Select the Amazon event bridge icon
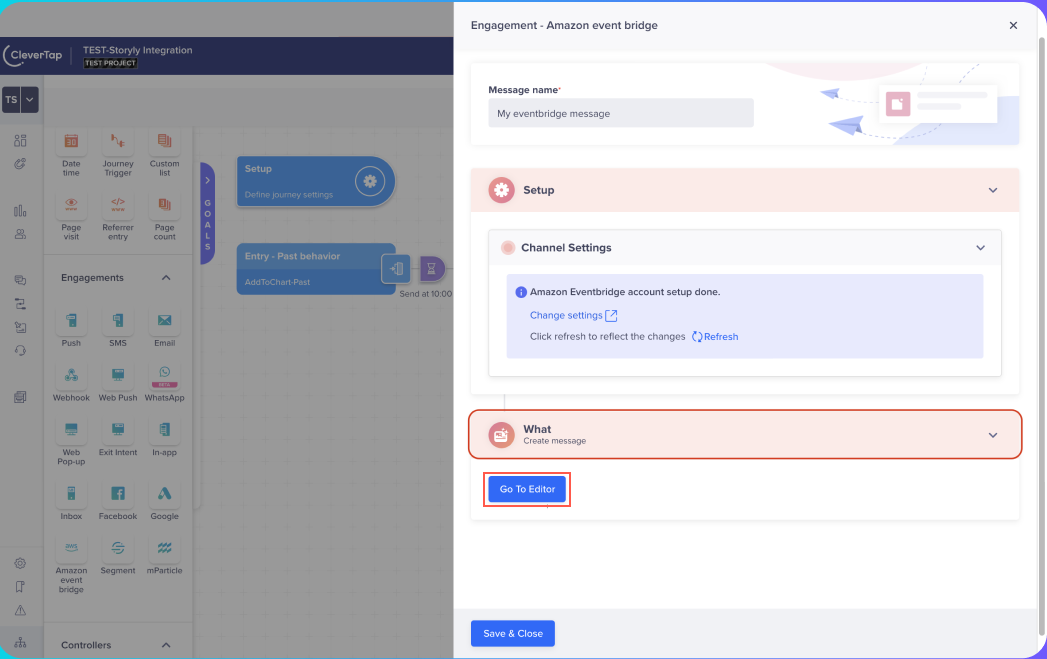 (71, 548)
